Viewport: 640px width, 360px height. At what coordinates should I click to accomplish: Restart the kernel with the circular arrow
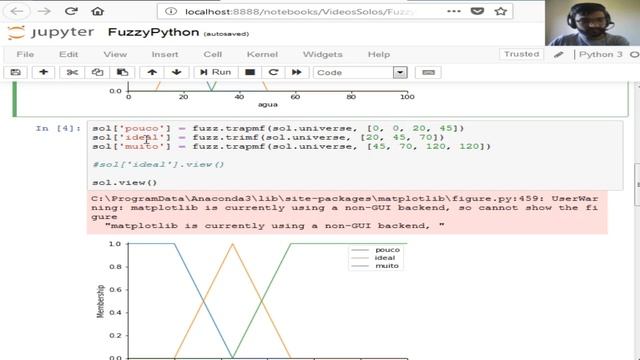point(273,72)
